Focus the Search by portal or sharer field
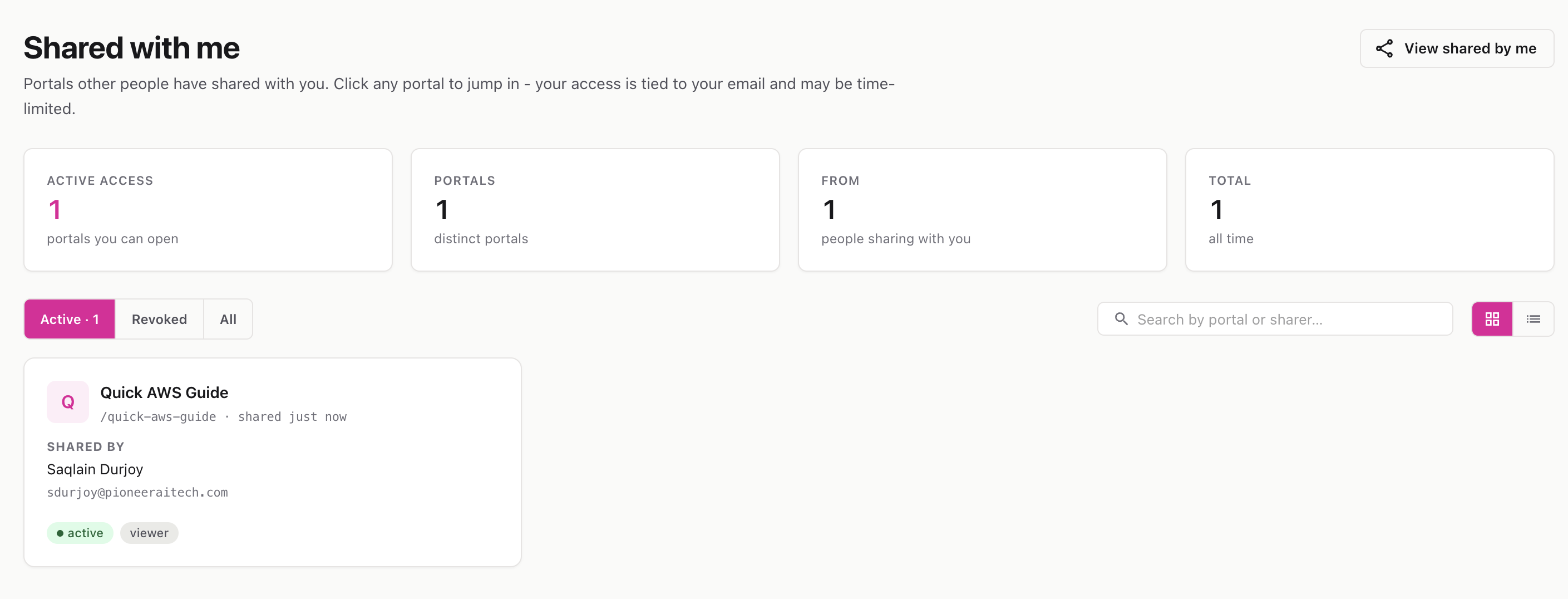The image size is (1568, 599). 1275,319
